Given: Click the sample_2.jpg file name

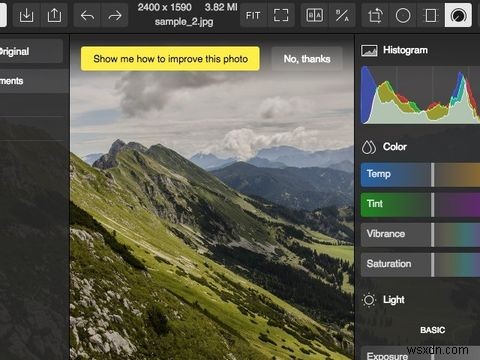Looking at the screenshot, I should (x=184, y=22).
